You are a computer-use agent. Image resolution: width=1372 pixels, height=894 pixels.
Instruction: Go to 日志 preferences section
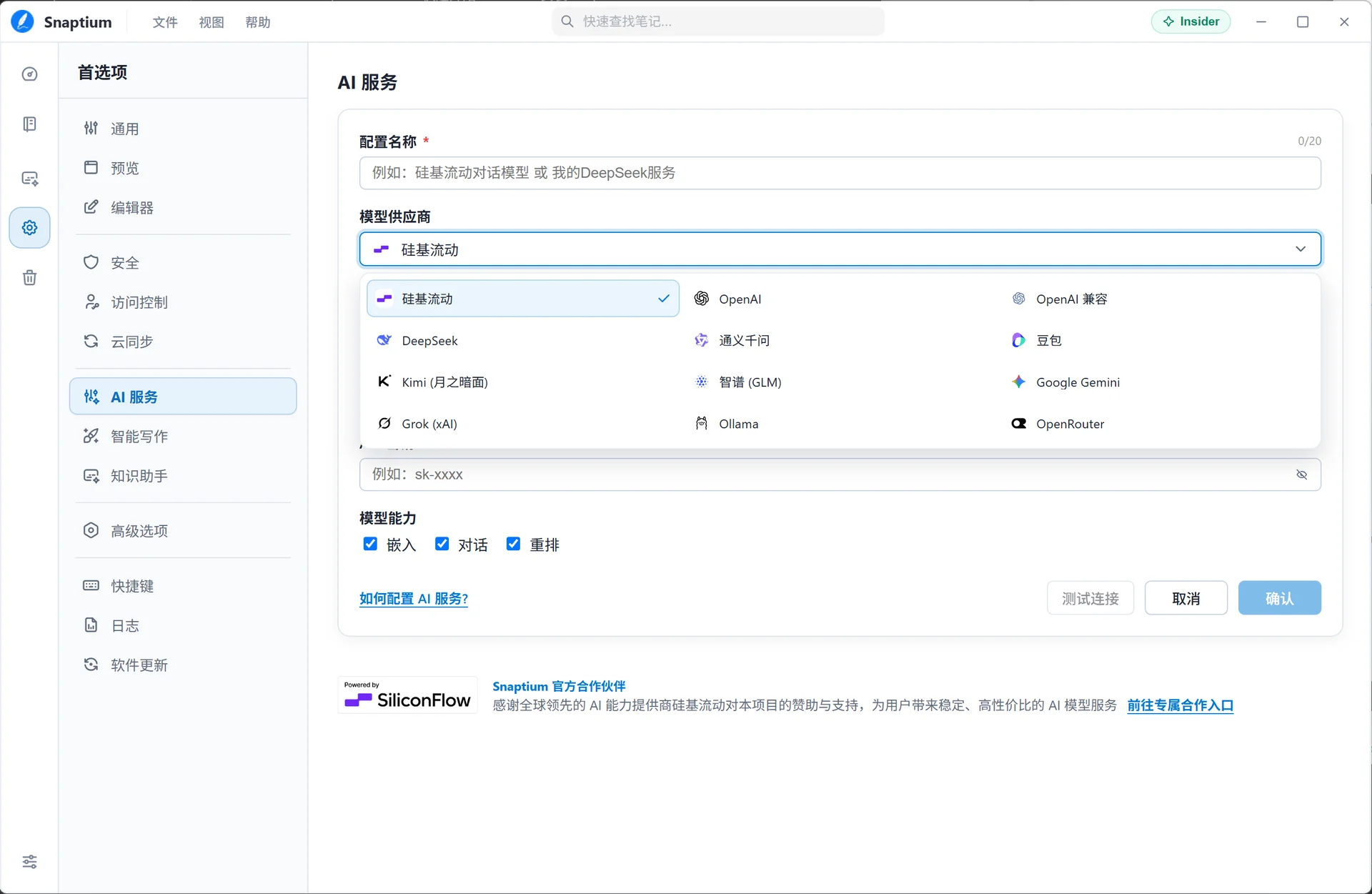(x=183, y=626)
